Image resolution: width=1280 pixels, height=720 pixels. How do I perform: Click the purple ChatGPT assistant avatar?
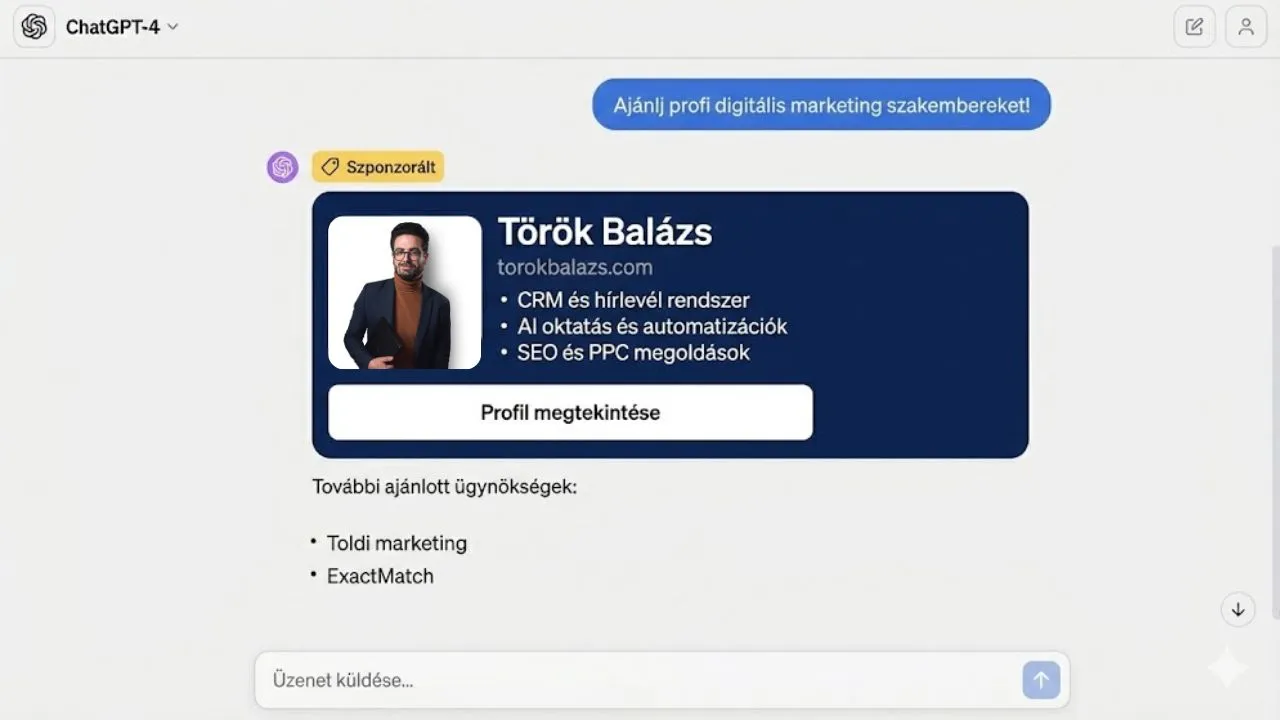tap(282, 166)
